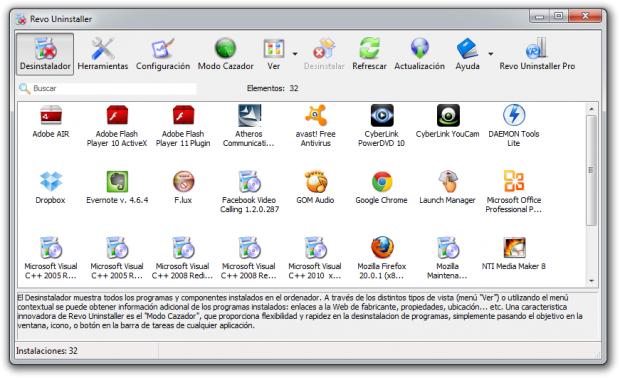The image size is (620, 378).
Task: Check for Actualización update
Action: [x=420, y=54]
